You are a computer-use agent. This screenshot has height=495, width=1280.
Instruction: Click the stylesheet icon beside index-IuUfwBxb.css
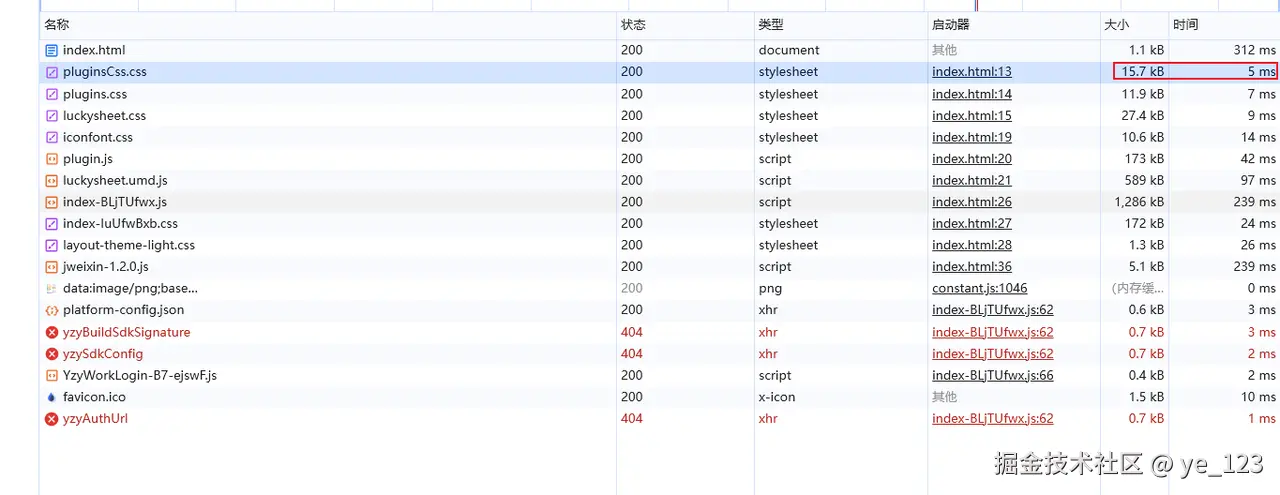click(52, 224)
